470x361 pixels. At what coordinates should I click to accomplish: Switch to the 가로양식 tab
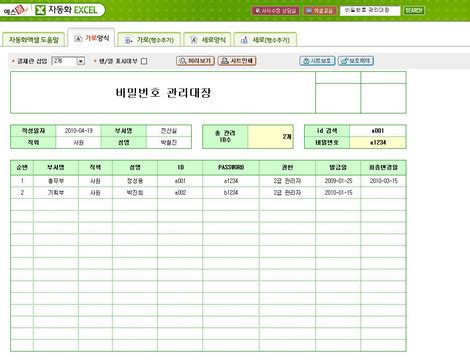[92, 38]
